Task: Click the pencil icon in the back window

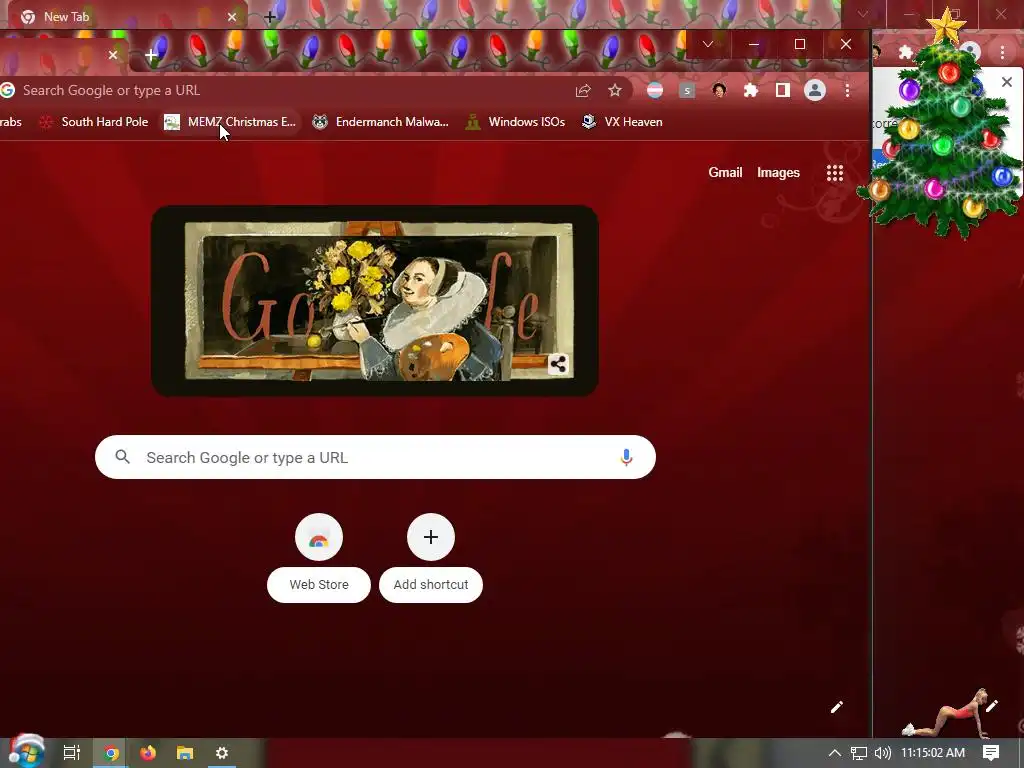Action: pos(992,706)
